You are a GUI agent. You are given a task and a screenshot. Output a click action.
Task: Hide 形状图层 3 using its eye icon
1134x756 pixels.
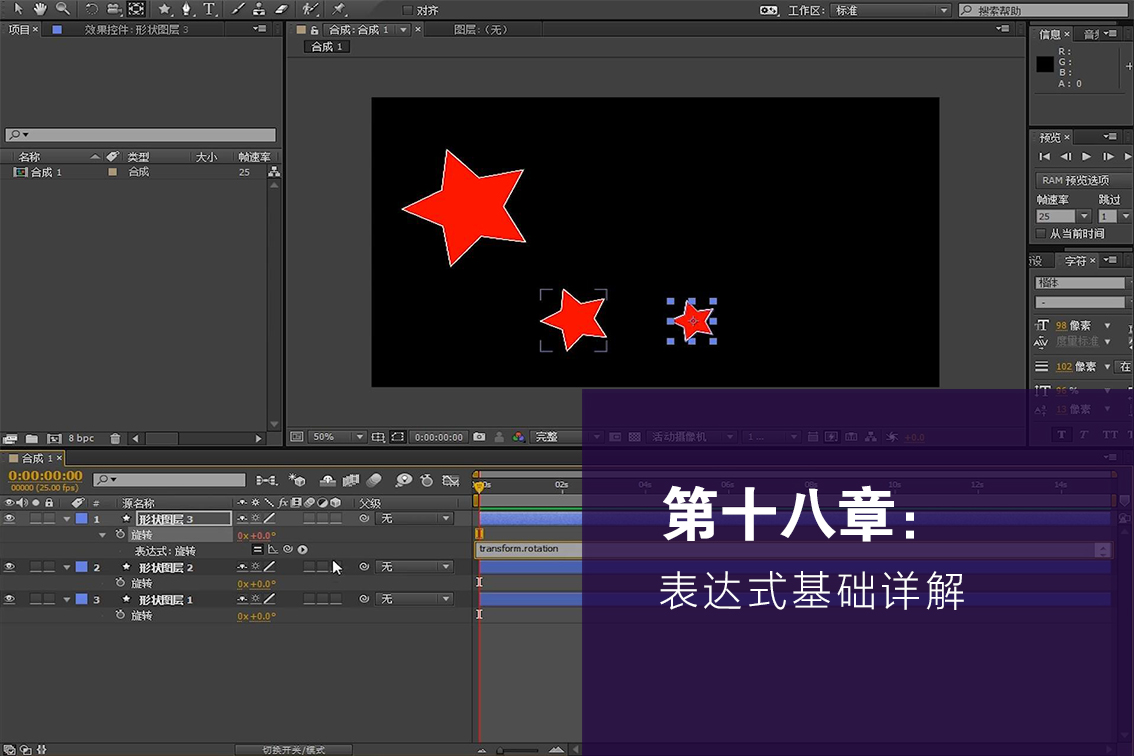pos(9,519)
